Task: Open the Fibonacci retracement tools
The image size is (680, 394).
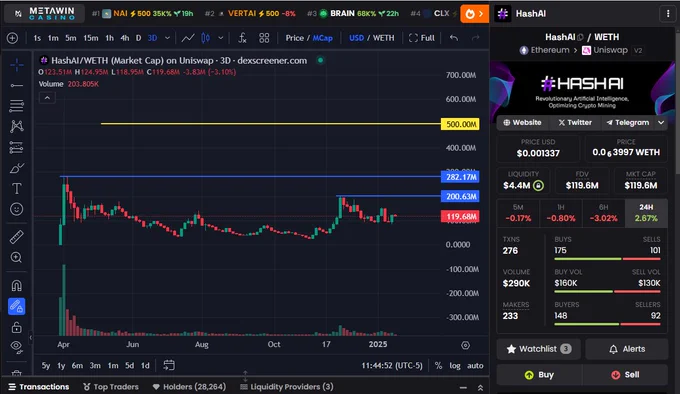Action: [16, 105]
